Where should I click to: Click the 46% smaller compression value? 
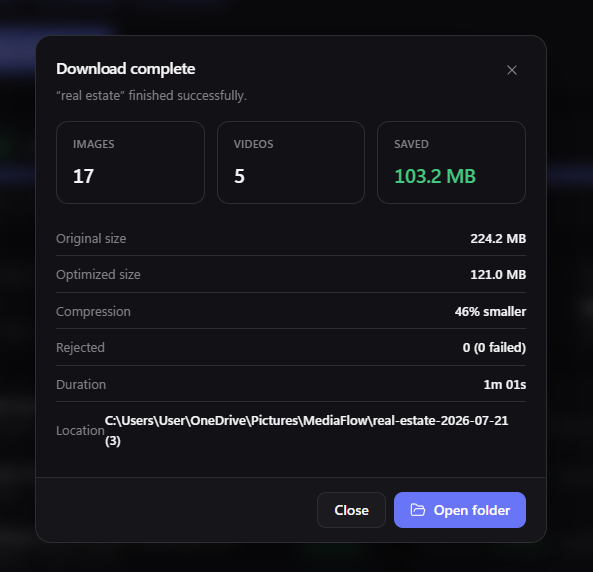click(x=490, y=312)
